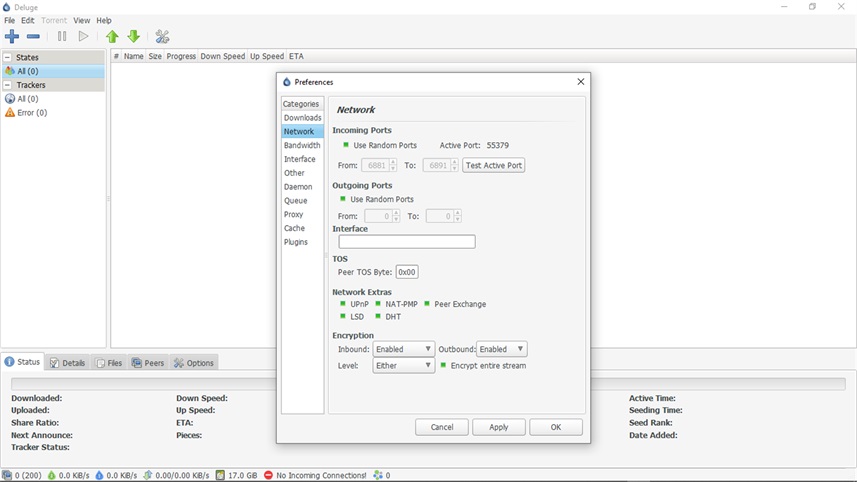This screenshot has height=482, width=857.
Task: Toggle the UPnP checkbox
Action: click(343, 303)
